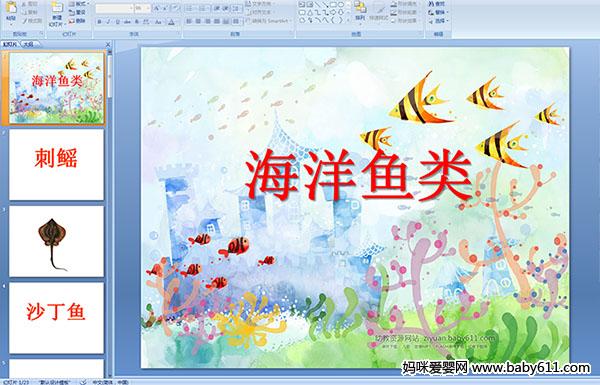This screenshot has width=600, height=385.
Task: Click the Convert to SmartArt icon
Action: [x=248, y=21]
